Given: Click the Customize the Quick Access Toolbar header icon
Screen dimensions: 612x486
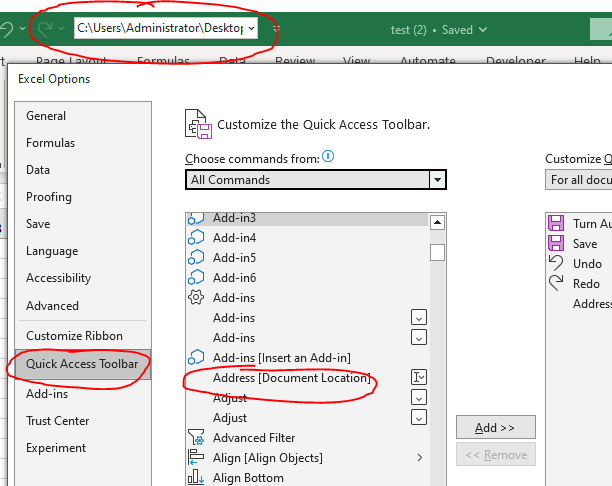Looking at the screenshot, I should coord(198,124).
